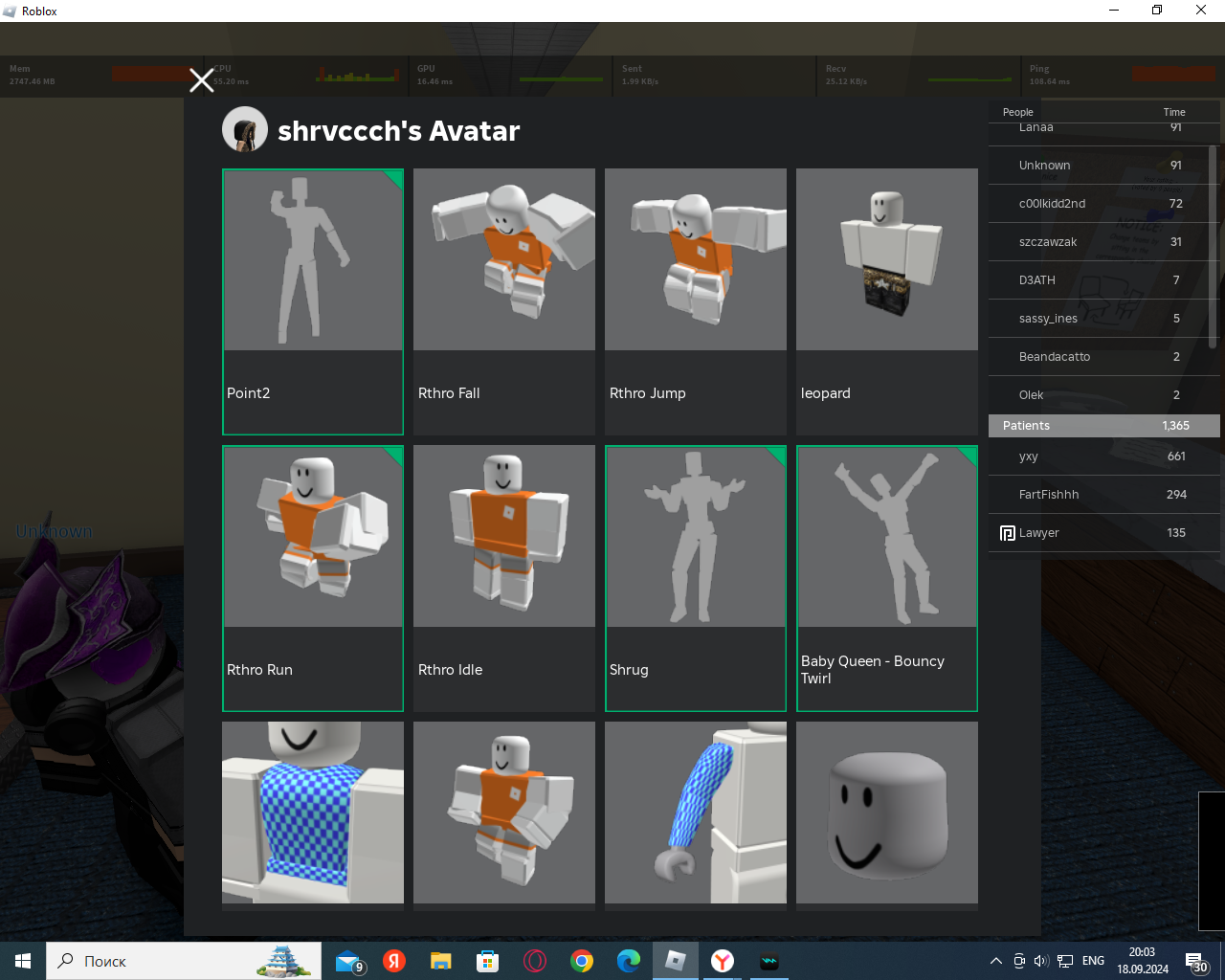Open the Mail app in taskbar
This screenshot has height=980, width=1225.
(x=348, y=961)
